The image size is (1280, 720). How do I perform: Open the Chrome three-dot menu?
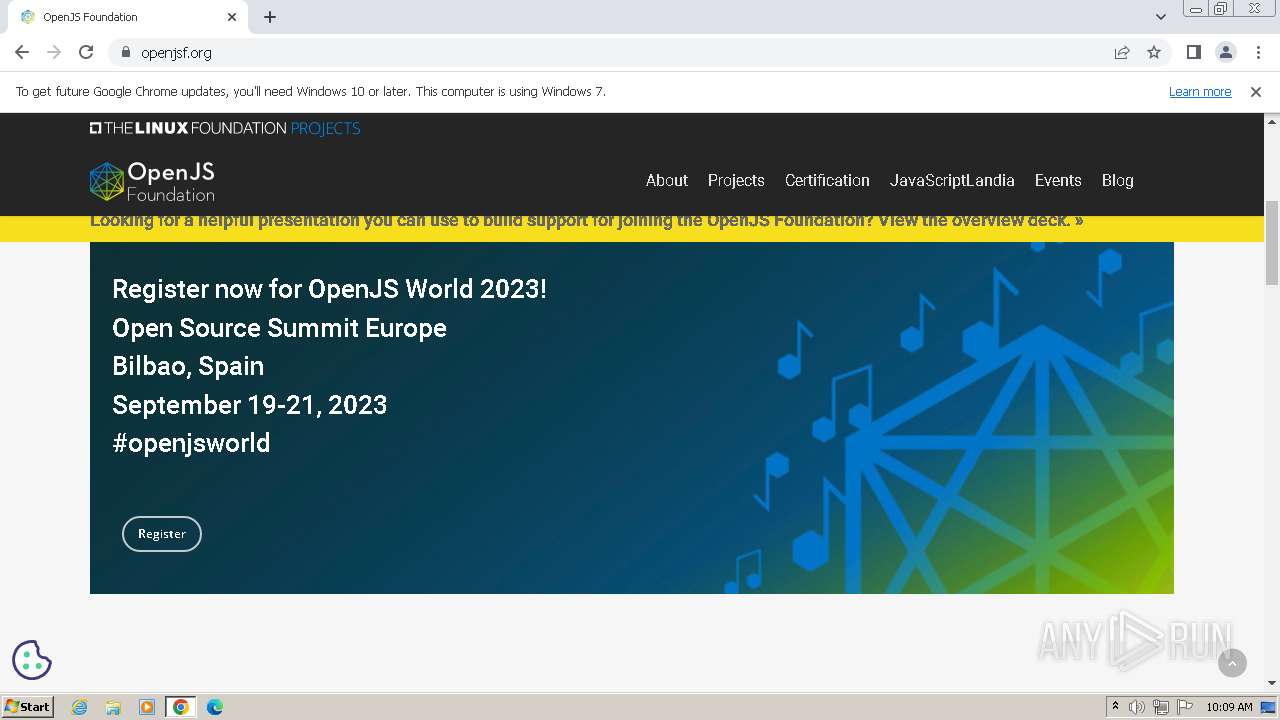pos(1257,52)
